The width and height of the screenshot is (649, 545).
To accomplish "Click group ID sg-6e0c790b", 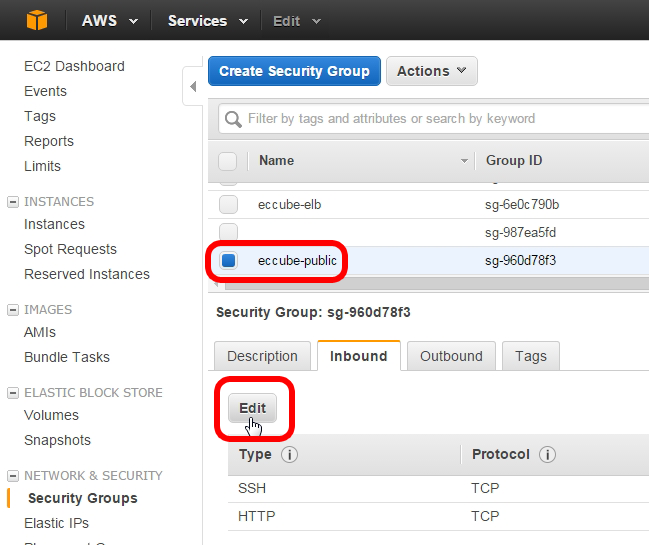I will tap(522, 205).
